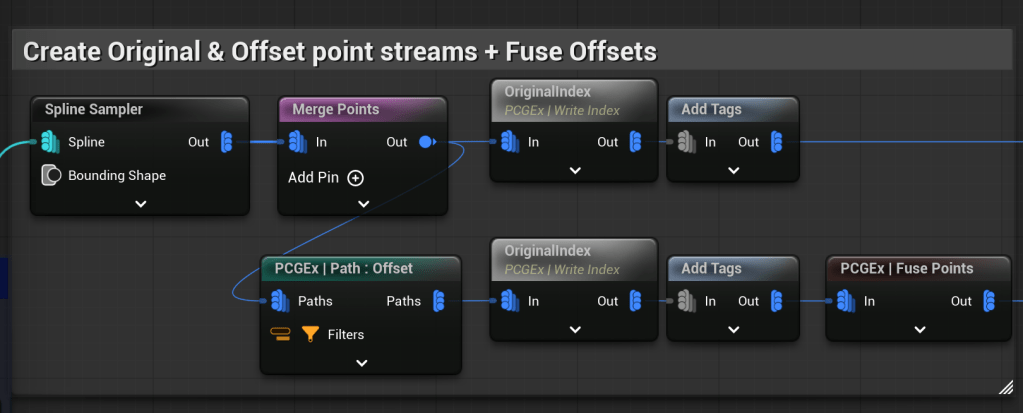Click the Spline Sampler Out pin
The width and height of the screenshot is (1023, 413).
pyautogui.click(x=226, y=142)
